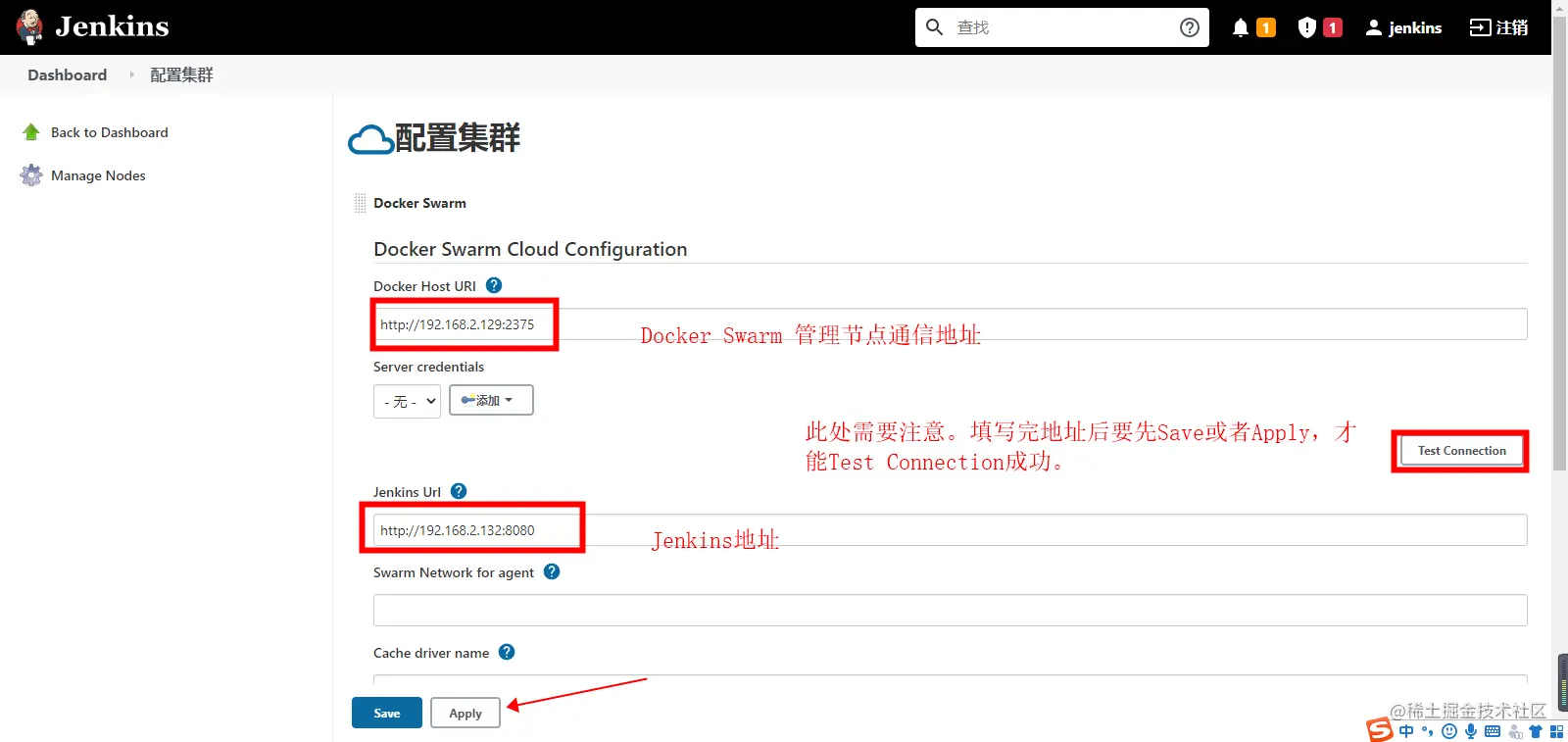Show help for Swarm Network for agent
This screenshot has height=742, width=1568.
pos(552,571)
